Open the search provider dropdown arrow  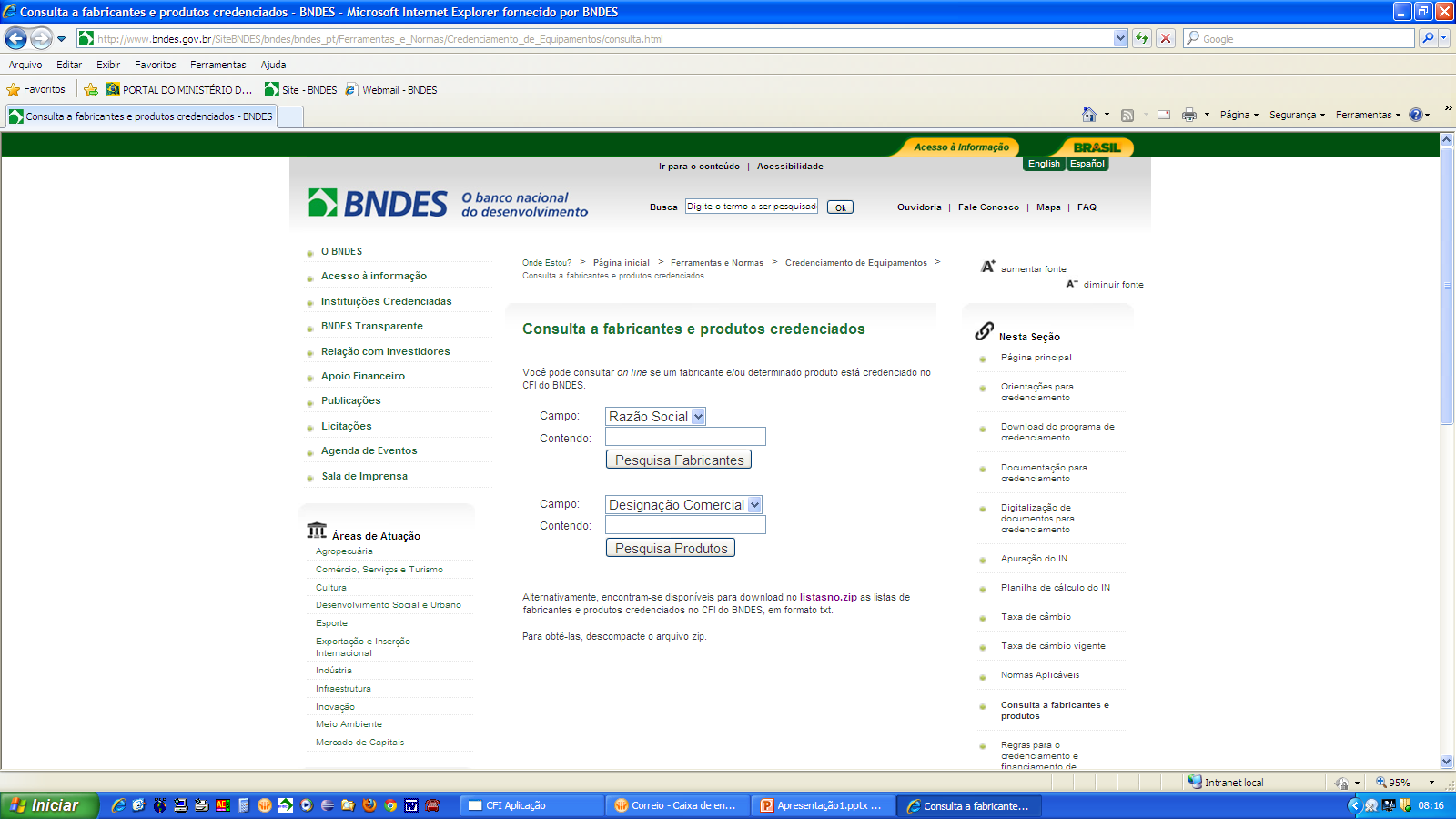(x=1444, y=38)
